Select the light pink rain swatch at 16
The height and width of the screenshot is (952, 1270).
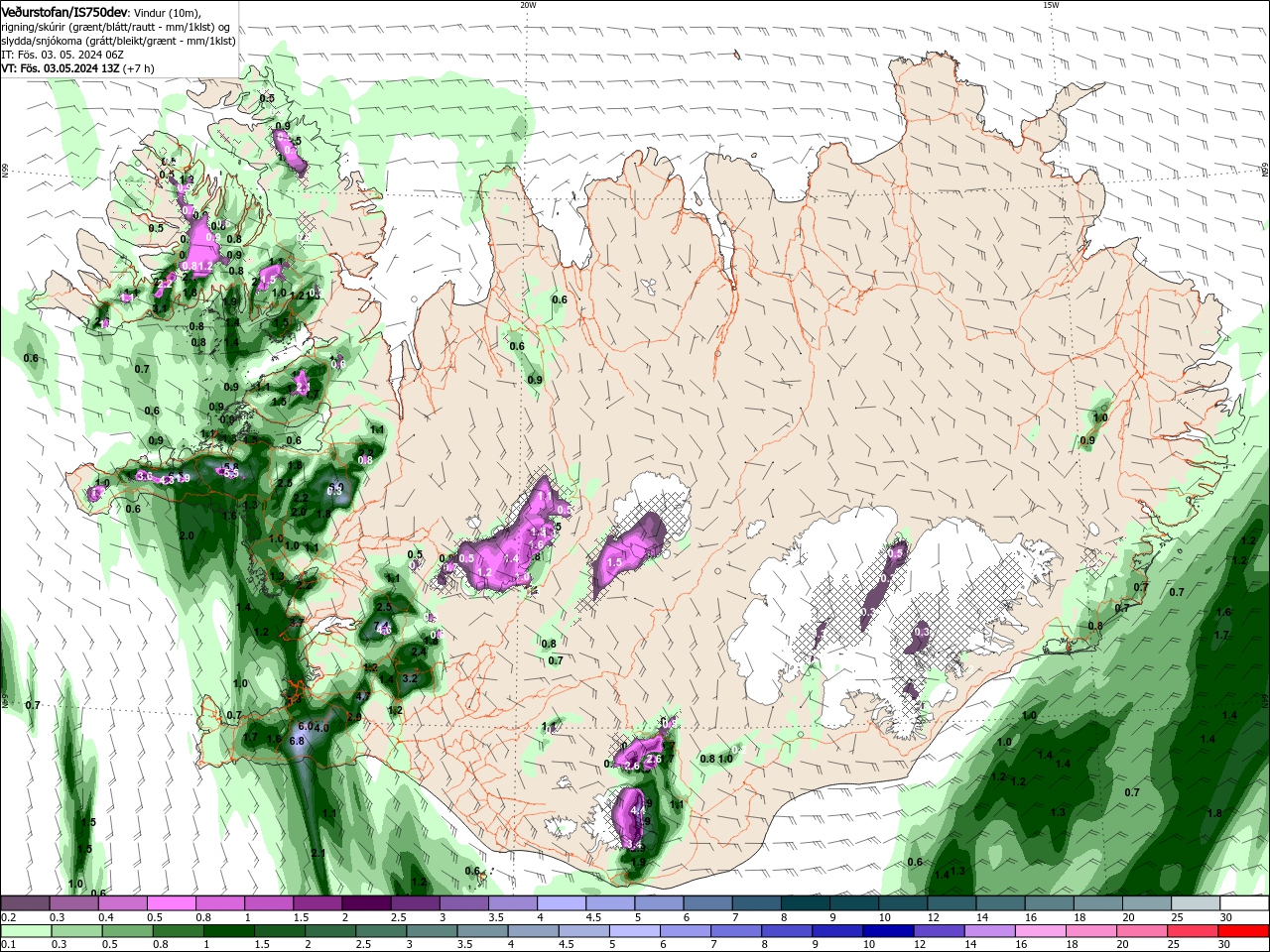[x=1040, y=931]
